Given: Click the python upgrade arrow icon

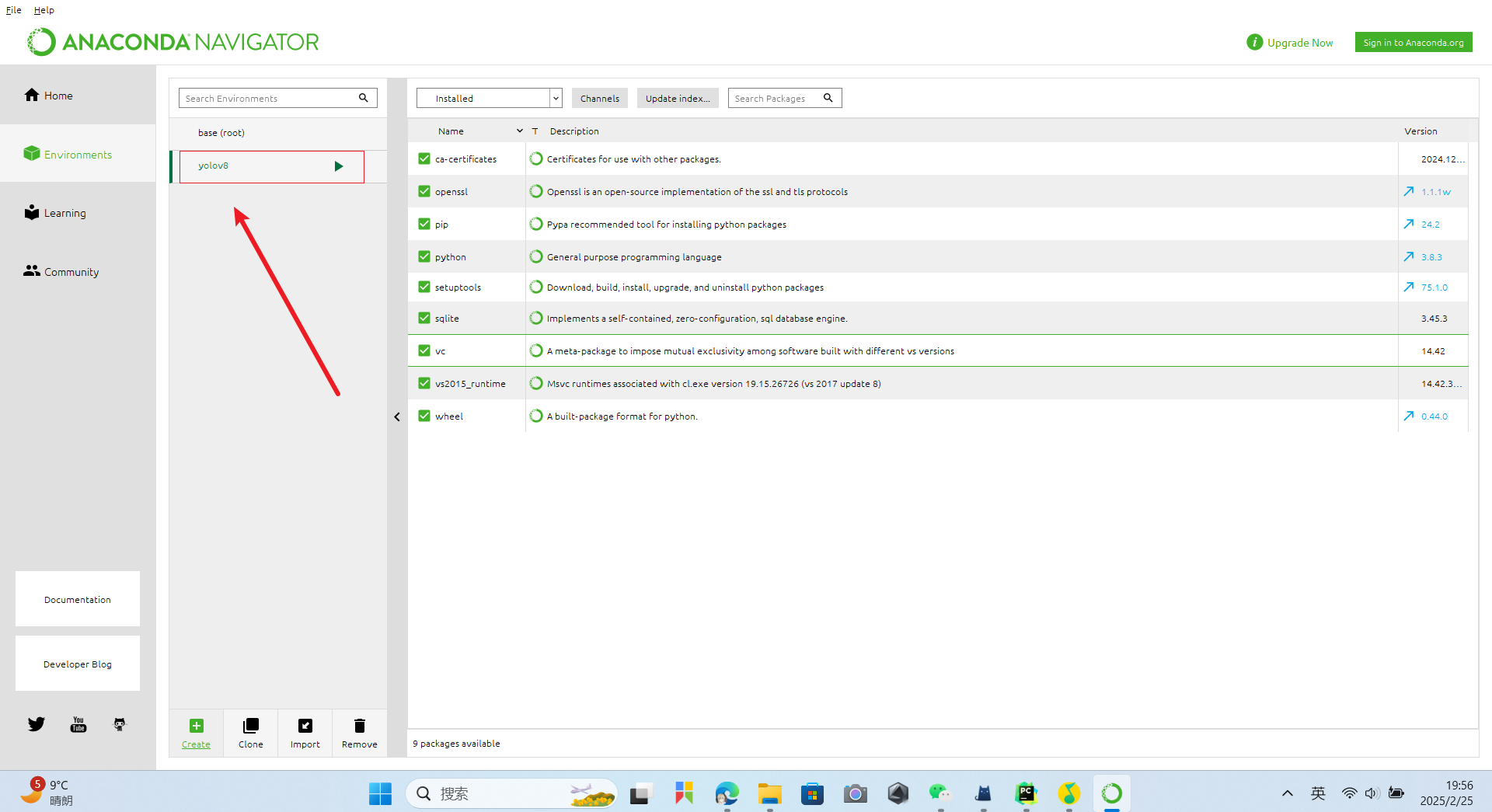Looking at the screenshot, I should (1409, 256).
